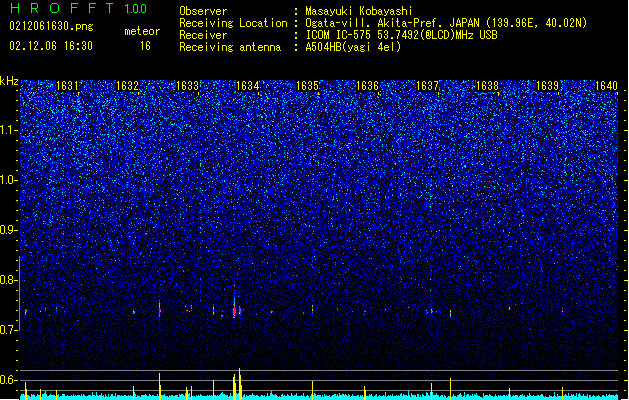Select the file name 0212061630.png

(x=51, y=27)
